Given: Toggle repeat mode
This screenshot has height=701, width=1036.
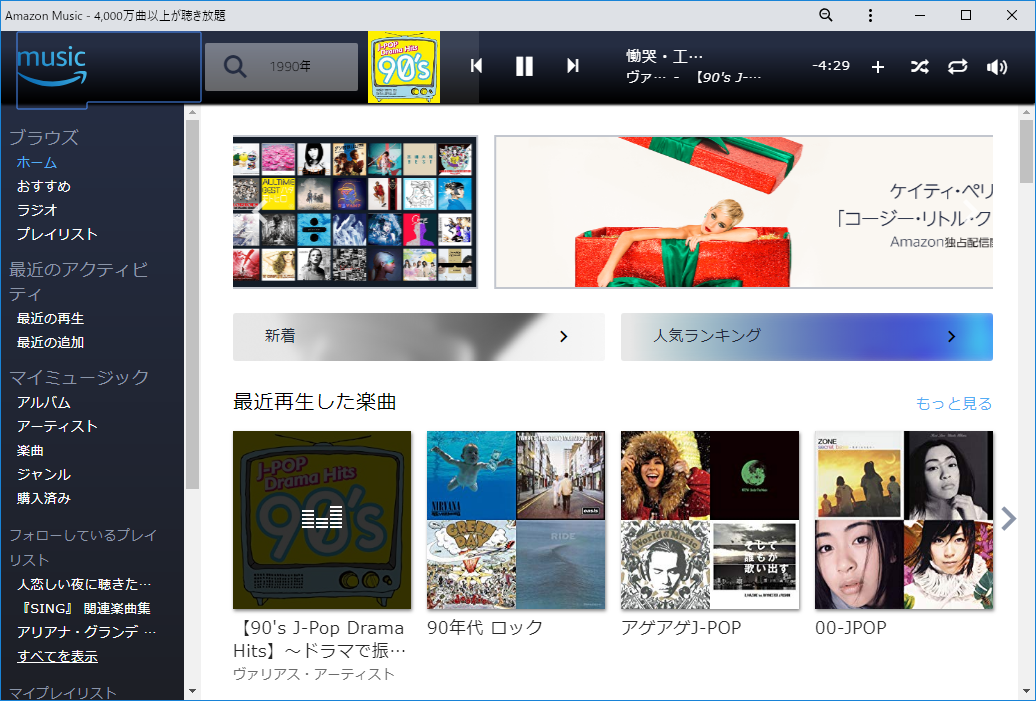Looking at the screenshot, I should (957, 67).
